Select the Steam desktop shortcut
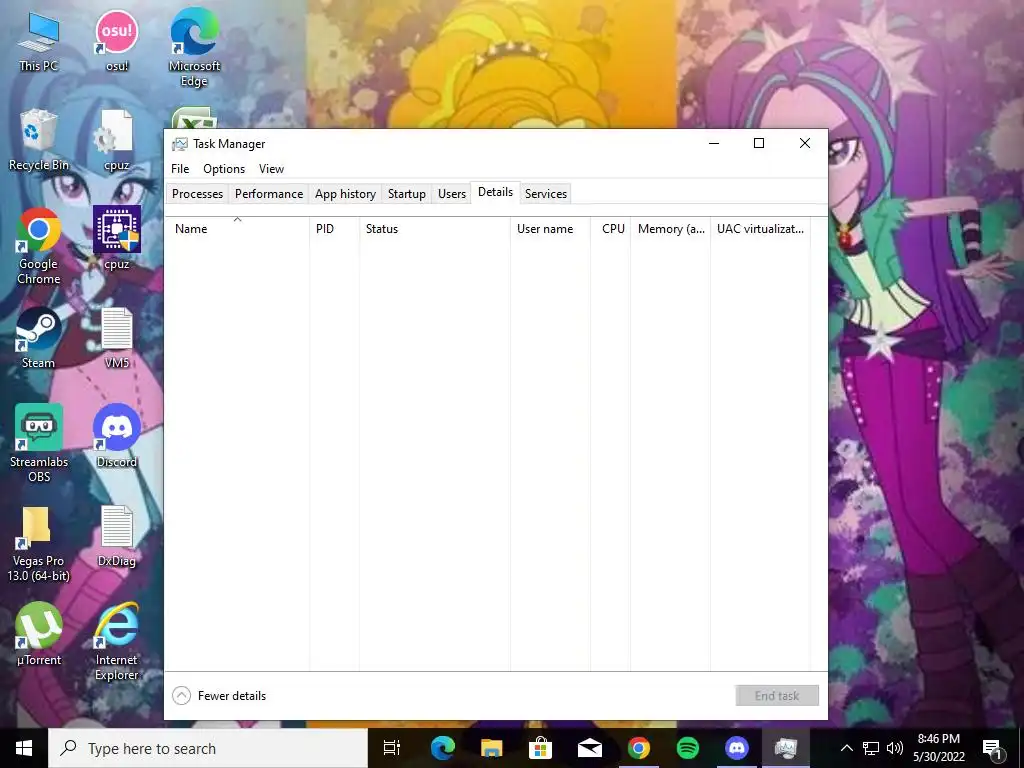This screenshot has height=768, width=1024. 39,338
